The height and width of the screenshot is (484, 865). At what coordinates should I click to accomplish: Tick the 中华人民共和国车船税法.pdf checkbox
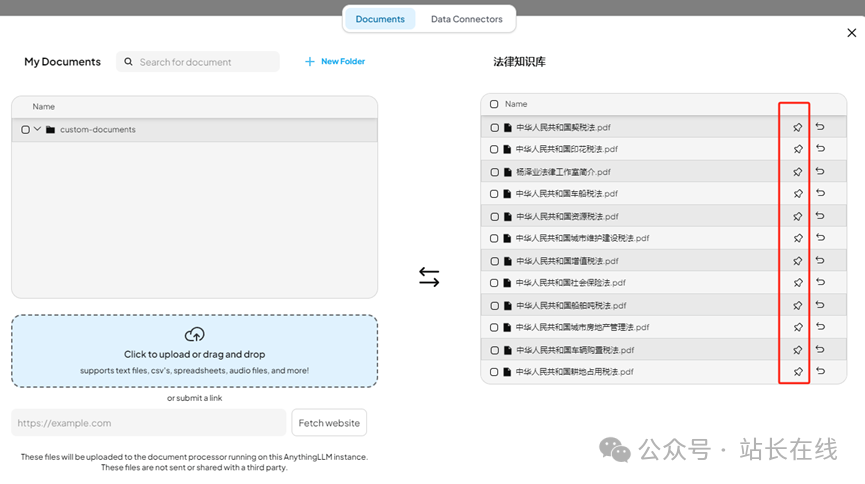pyautogui.click(x=494, y=194)
